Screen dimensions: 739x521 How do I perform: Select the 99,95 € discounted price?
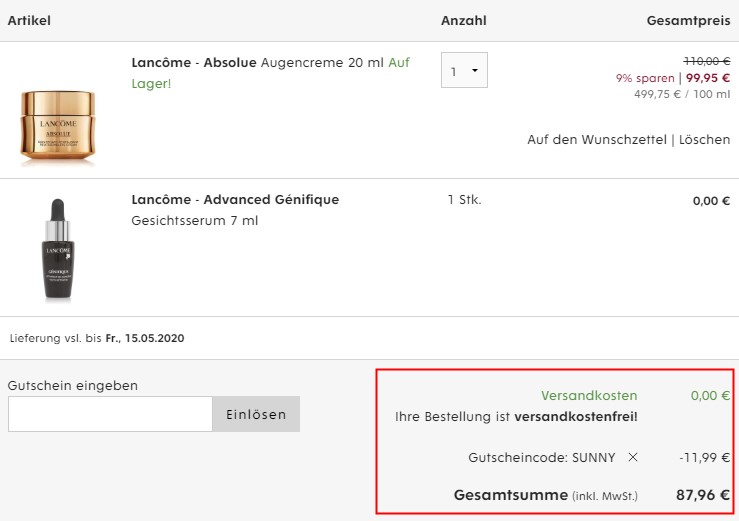point(708,78)
